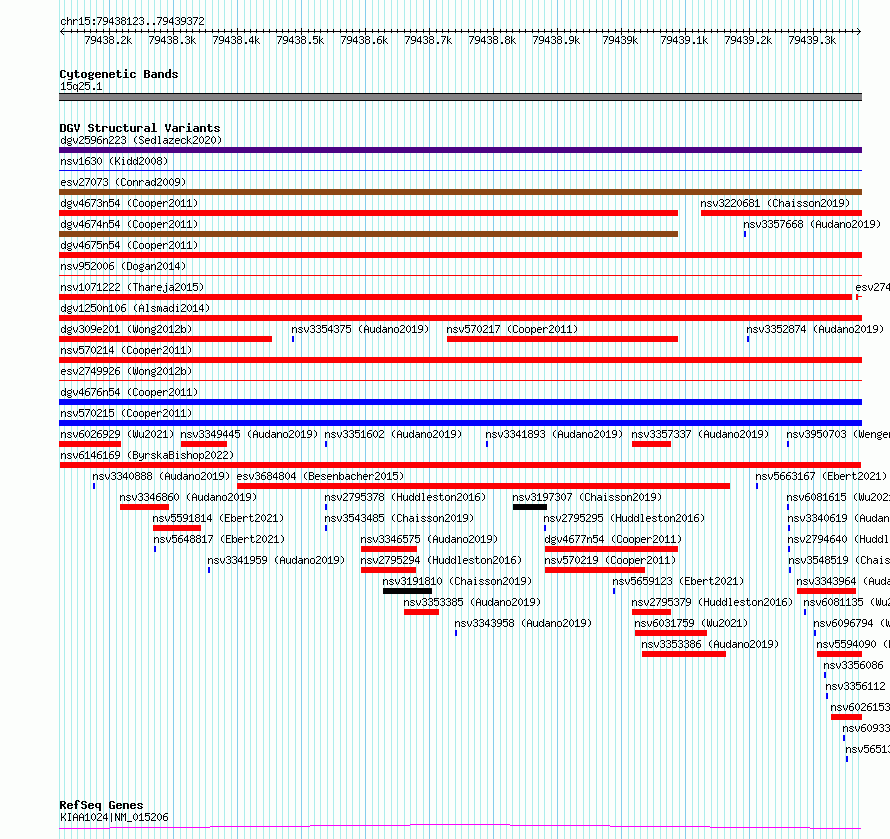Open the nsv3356112 variant label
The width and height of the screenshot is (890, 839).
pyautogui.click(x=855, y=686)
